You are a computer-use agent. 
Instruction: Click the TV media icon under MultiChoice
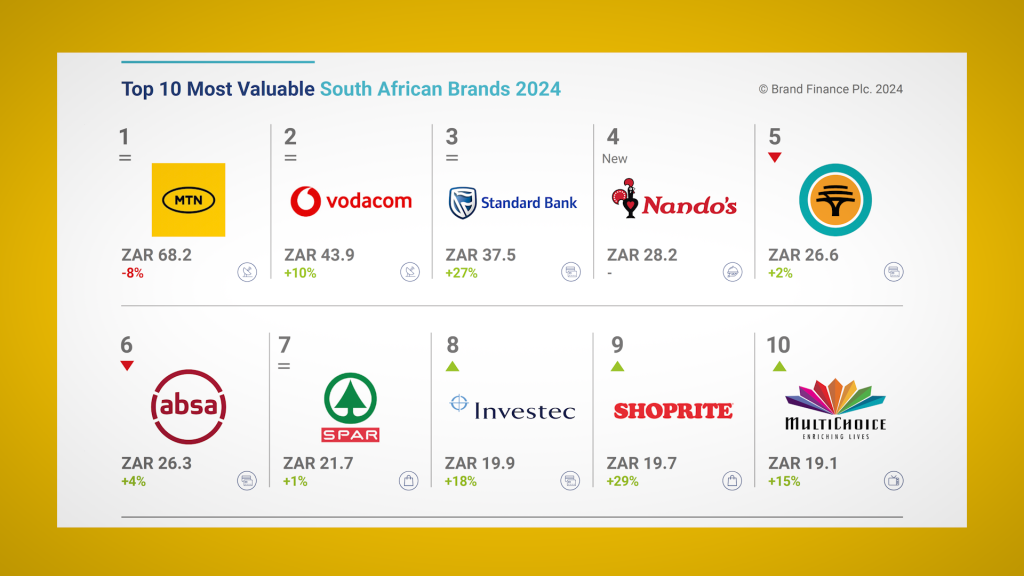[893, 481]
